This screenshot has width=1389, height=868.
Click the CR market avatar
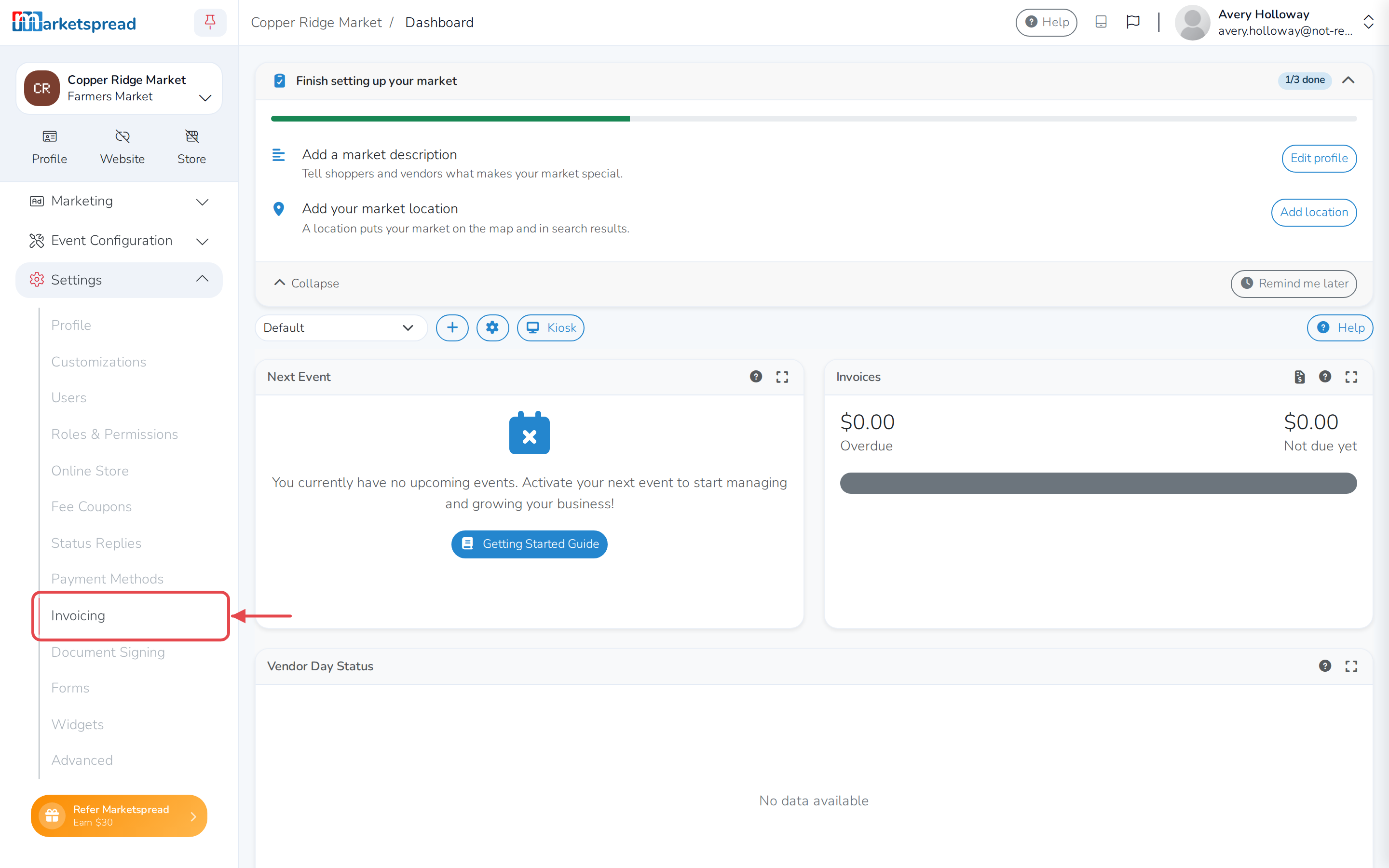pyautogui.click(x=41, y=88)
